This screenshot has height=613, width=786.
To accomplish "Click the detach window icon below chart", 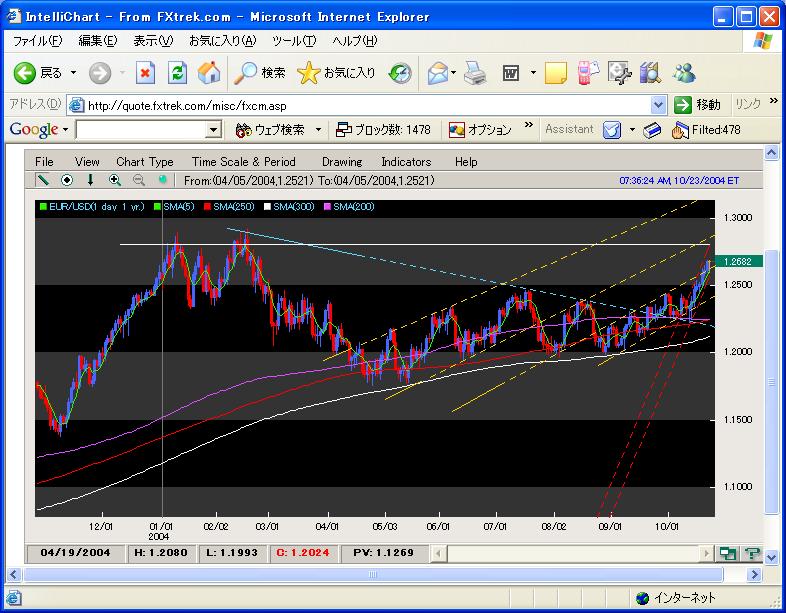I will 728,553.
